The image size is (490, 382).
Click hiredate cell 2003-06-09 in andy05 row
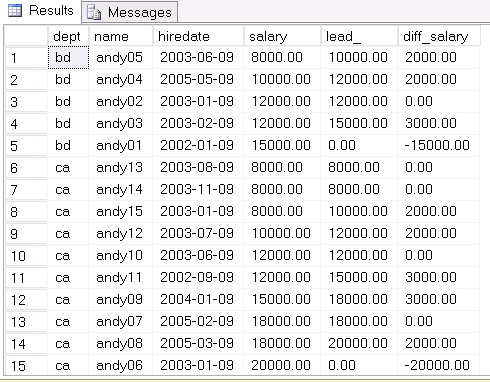(x=197, y=57)
